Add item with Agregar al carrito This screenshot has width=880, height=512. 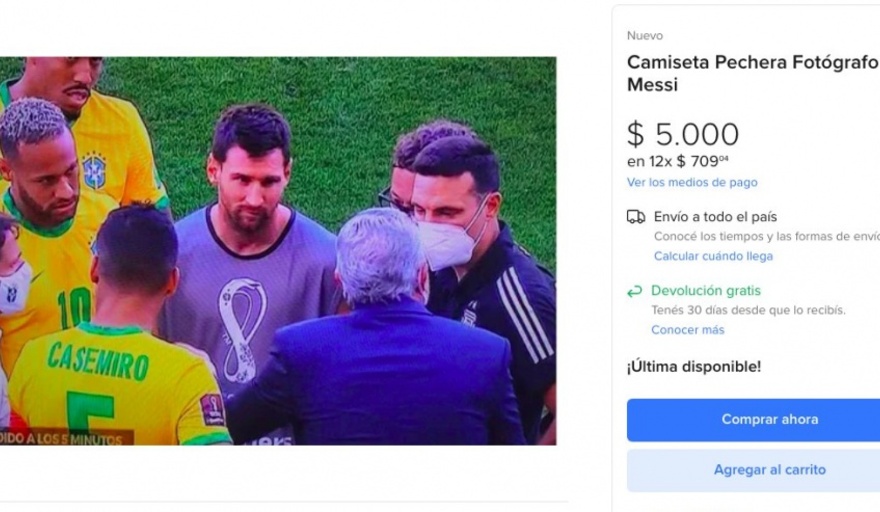click(x=754, y=470)
